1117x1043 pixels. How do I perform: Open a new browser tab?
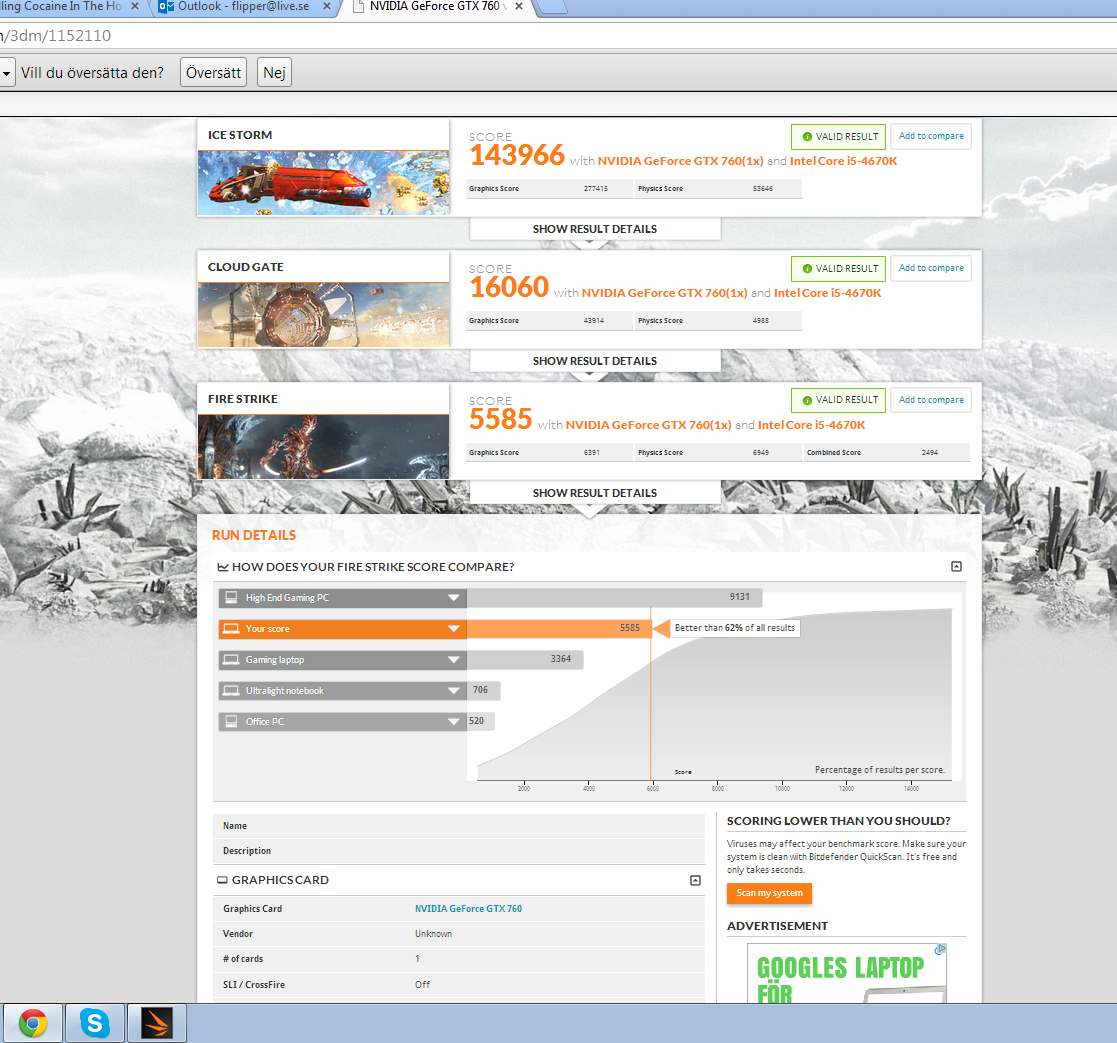pos(551,7)
